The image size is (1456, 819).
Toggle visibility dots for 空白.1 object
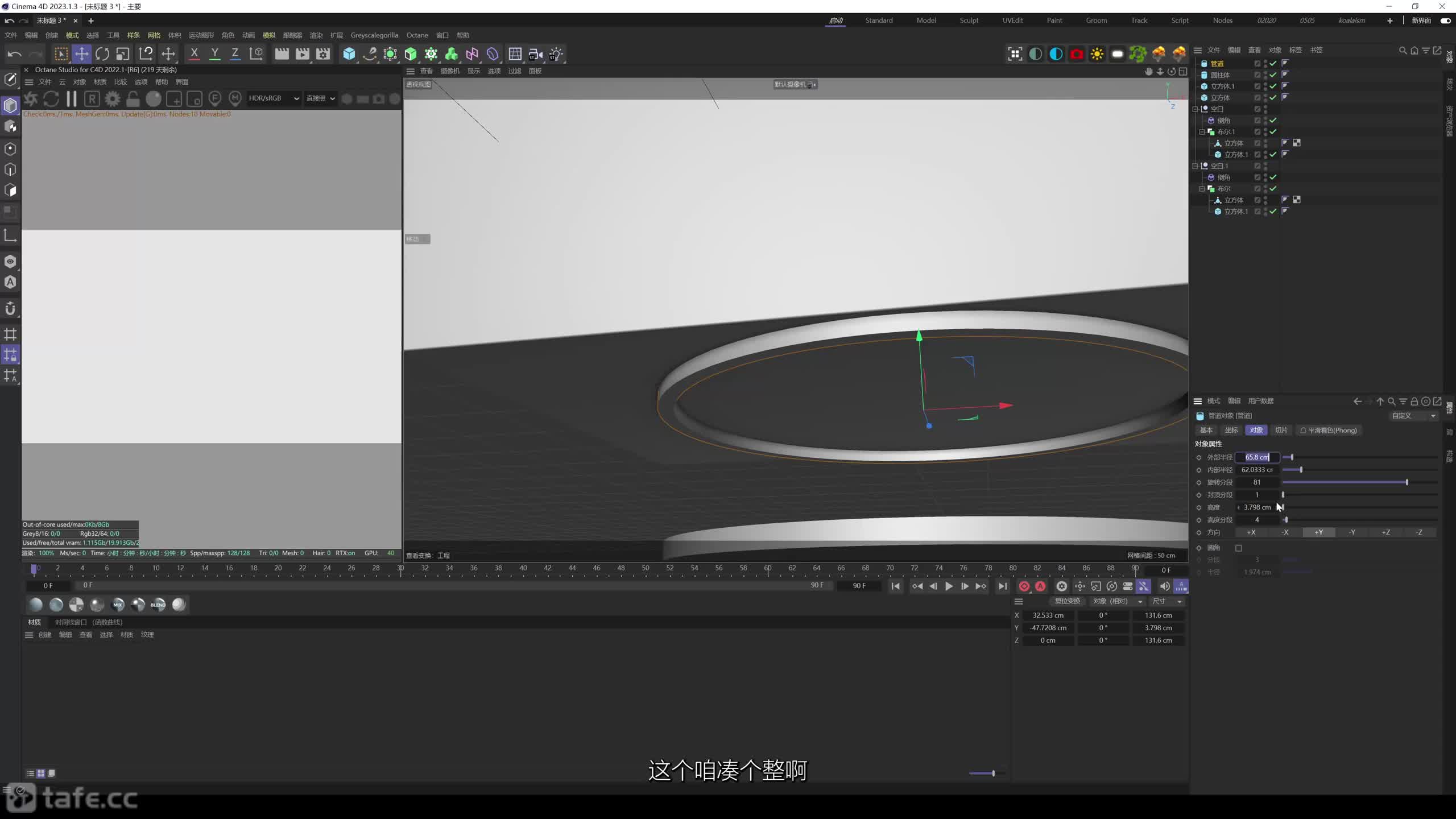pyautogui.click(x=1265, y=166)
